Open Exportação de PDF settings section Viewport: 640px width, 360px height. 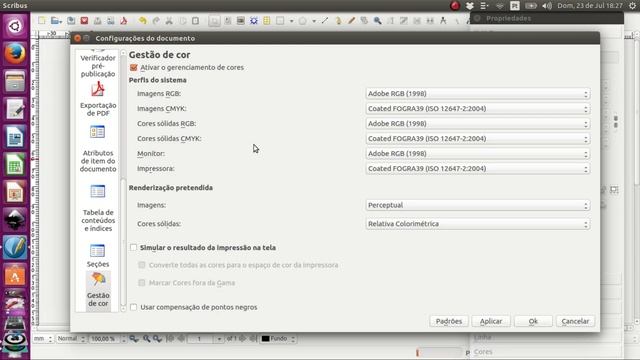(x=98, y=99)
